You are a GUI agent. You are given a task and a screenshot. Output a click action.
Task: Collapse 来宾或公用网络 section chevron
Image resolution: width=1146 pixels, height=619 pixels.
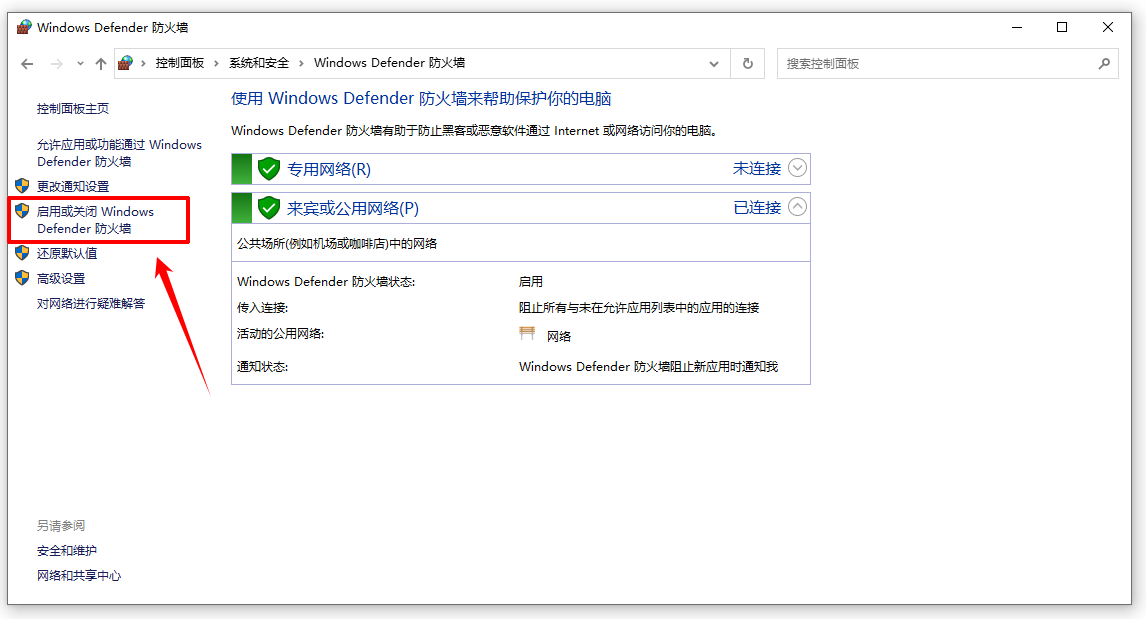tap(797, 207)
